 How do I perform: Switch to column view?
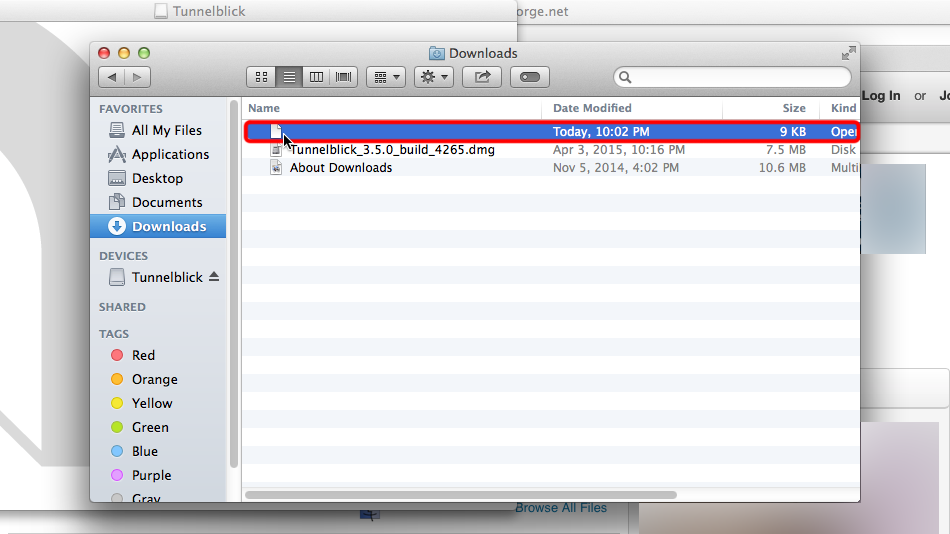point(316,77)
